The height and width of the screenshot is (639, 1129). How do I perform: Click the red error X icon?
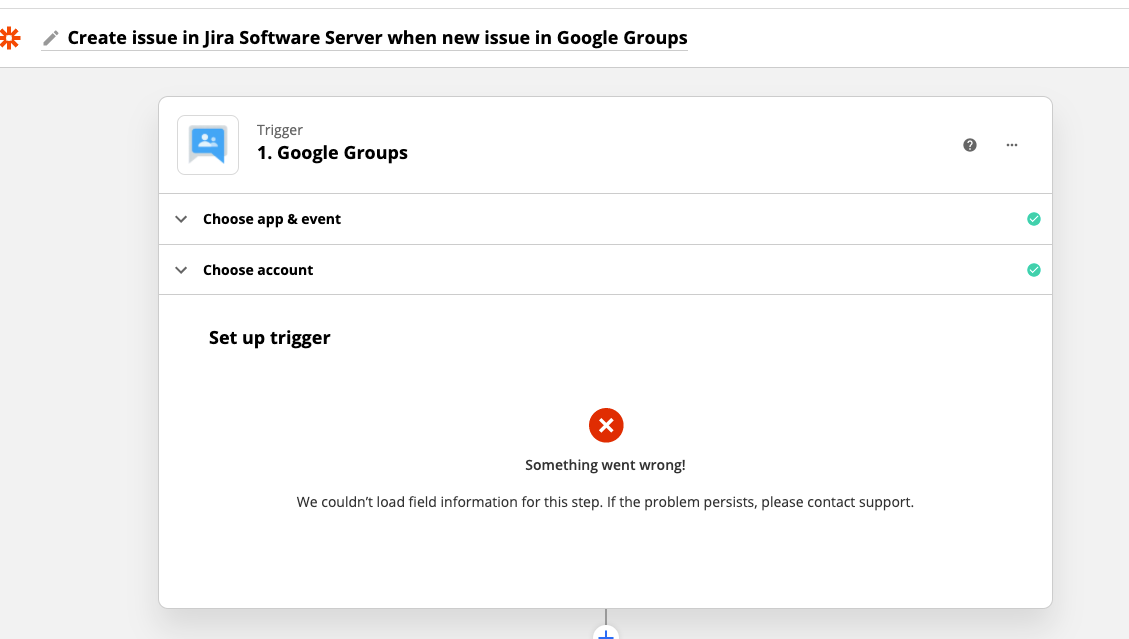coord(606,425)
